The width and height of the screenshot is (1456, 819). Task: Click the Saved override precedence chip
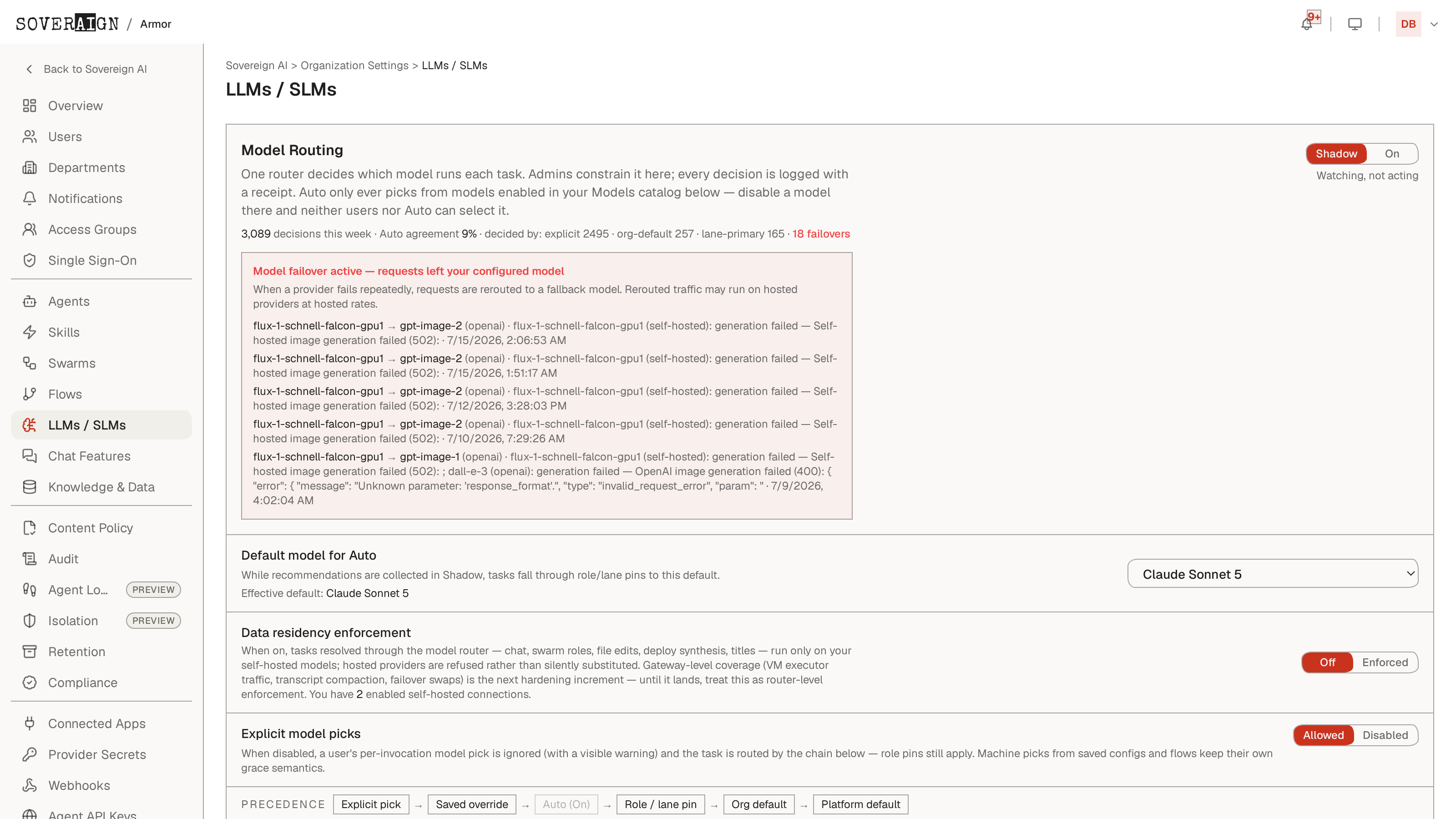pos(471,804)
